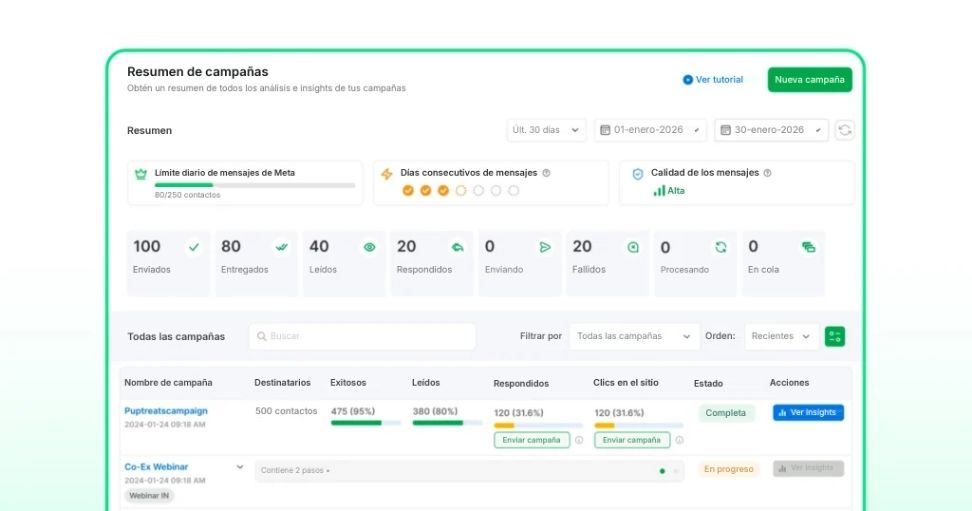Click calendar icon in 01-enero-2026 field

605,130
